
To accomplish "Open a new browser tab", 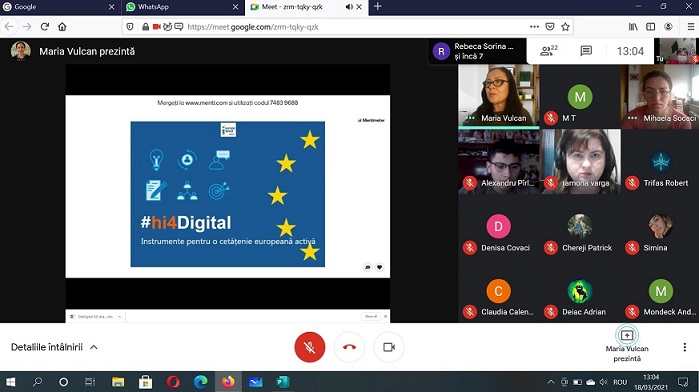I will tap(378, 7).
